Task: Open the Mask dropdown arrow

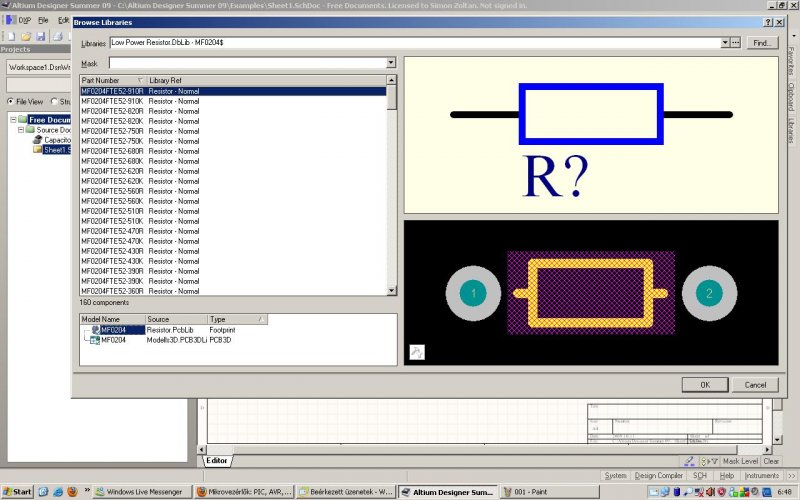Action: [x=391, y=63]
